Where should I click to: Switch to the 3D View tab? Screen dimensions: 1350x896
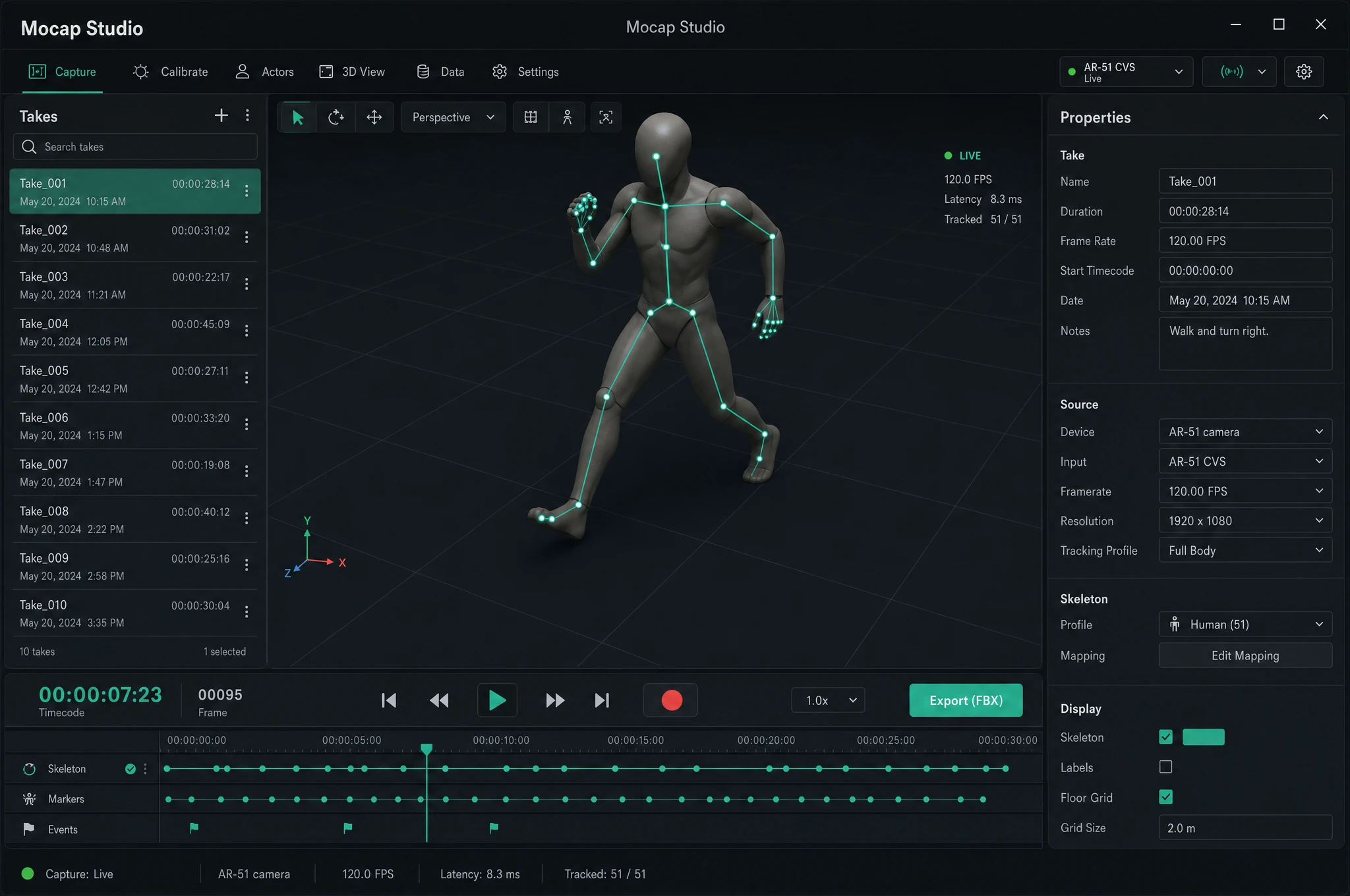(x=352, y=72)
